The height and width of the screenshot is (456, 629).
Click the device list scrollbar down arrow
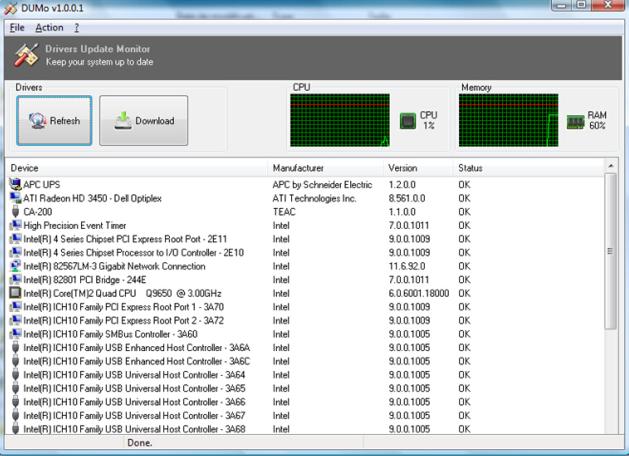pyautogui.click(x=611, y=428)
